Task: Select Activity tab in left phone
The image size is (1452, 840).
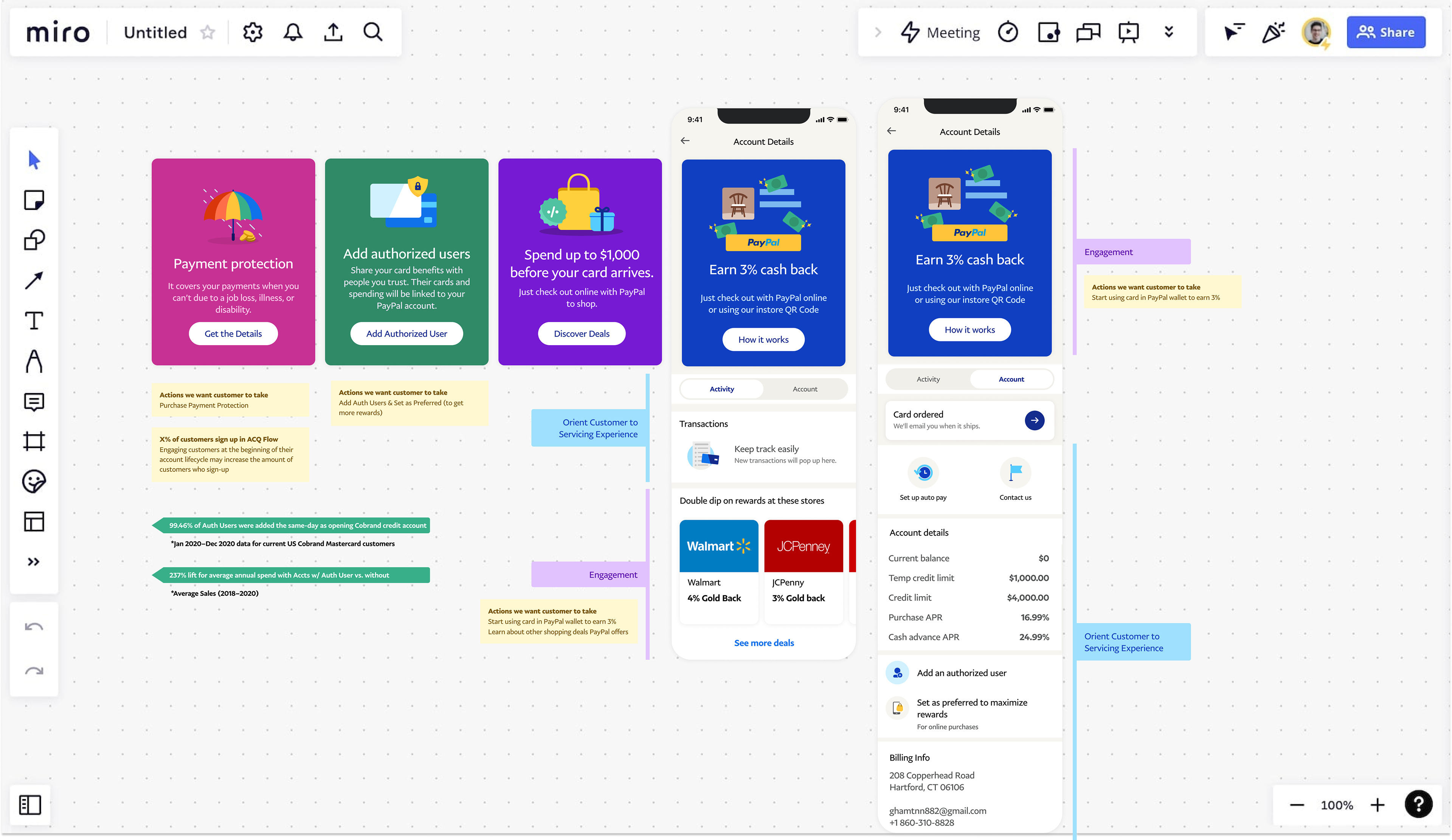Action: point(721,389)
